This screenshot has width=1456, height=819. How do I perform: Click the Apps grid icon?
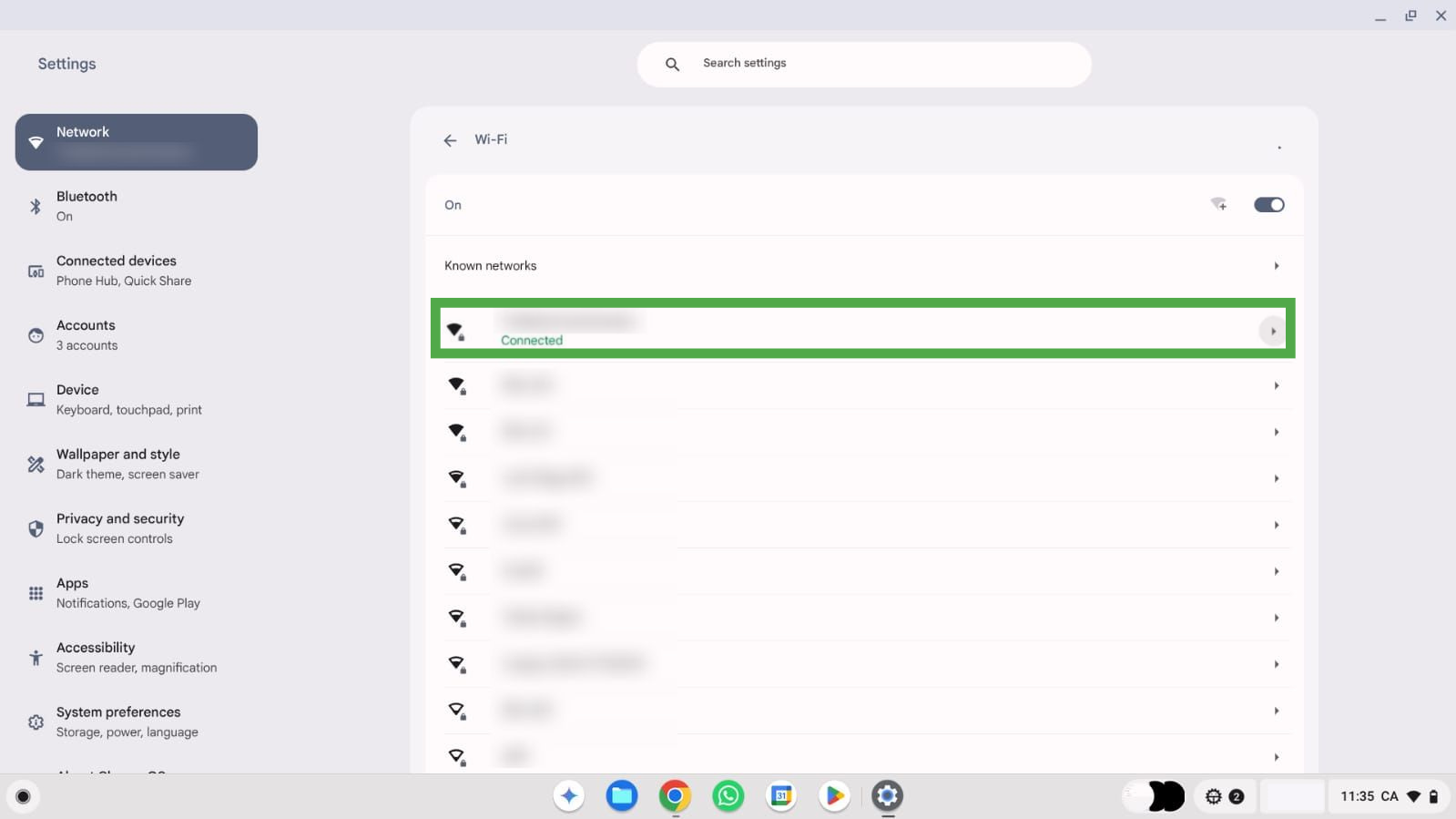[x=36, y=593]
